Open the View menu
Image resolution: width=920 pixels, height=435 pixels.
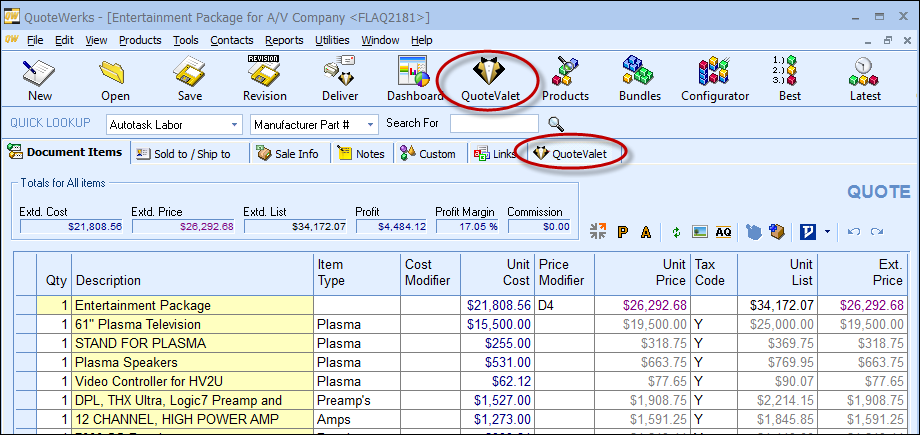(x=96, y=41)
